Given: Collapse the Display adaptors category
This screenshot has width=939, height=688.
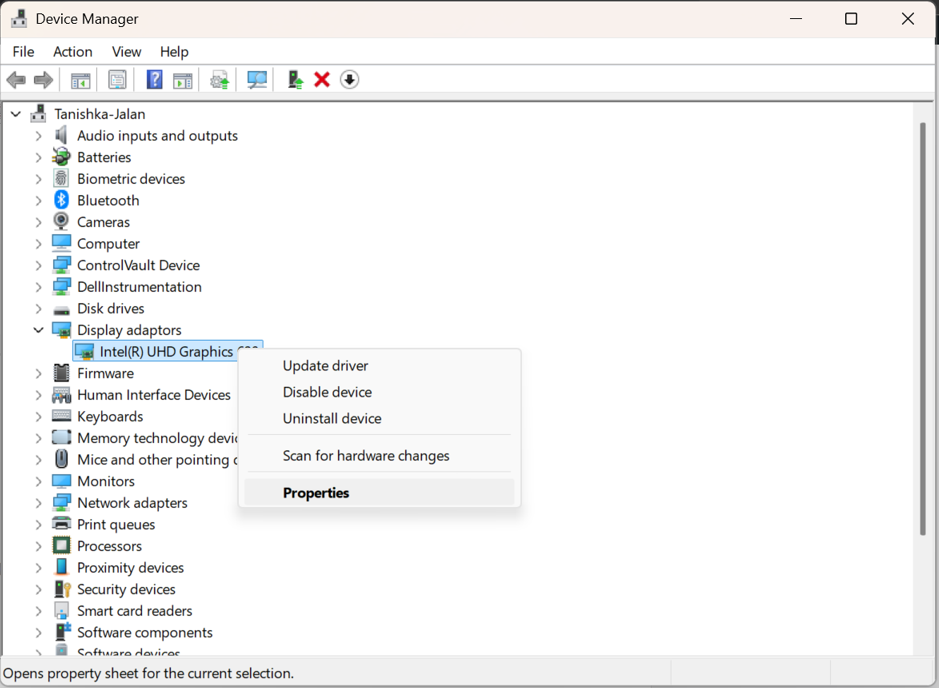Looking at the screenshot, I should point(38,330).
